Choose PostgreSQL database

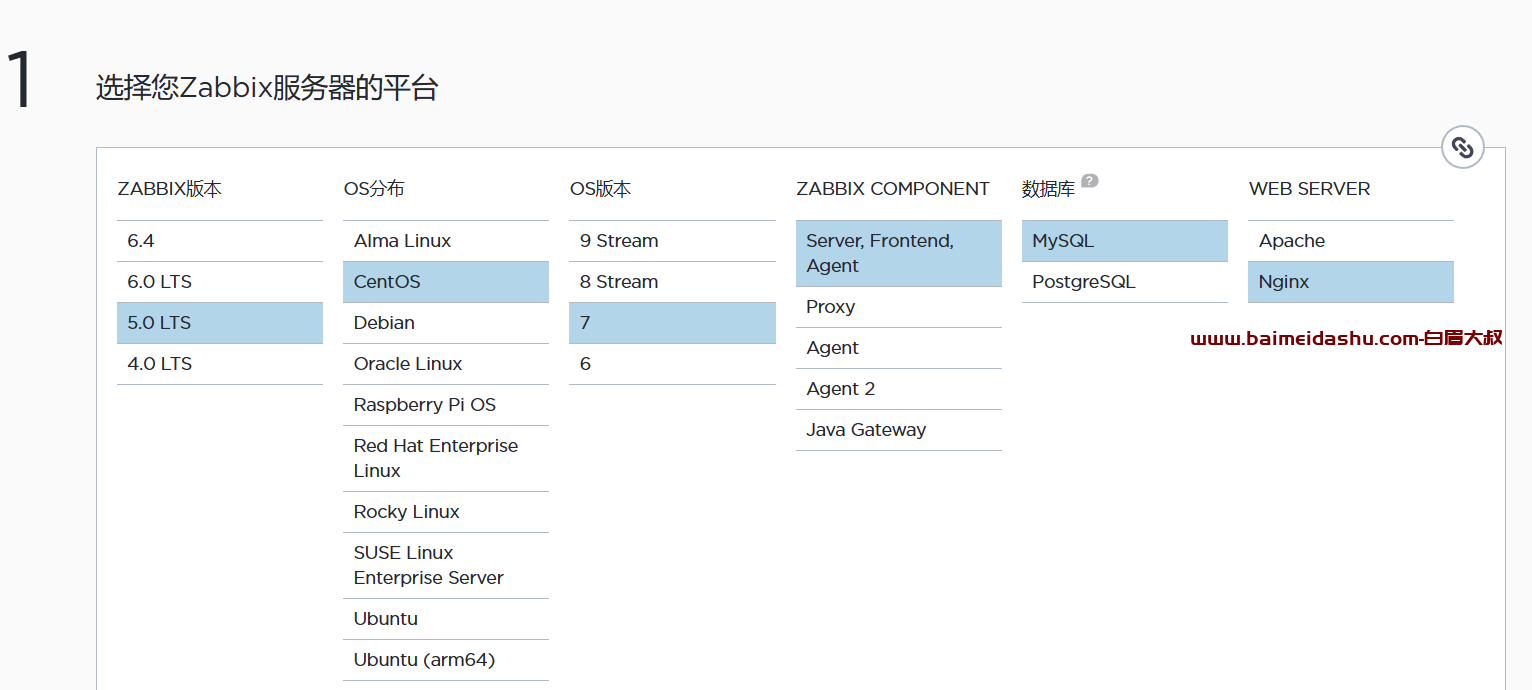tap(1125, 282)
